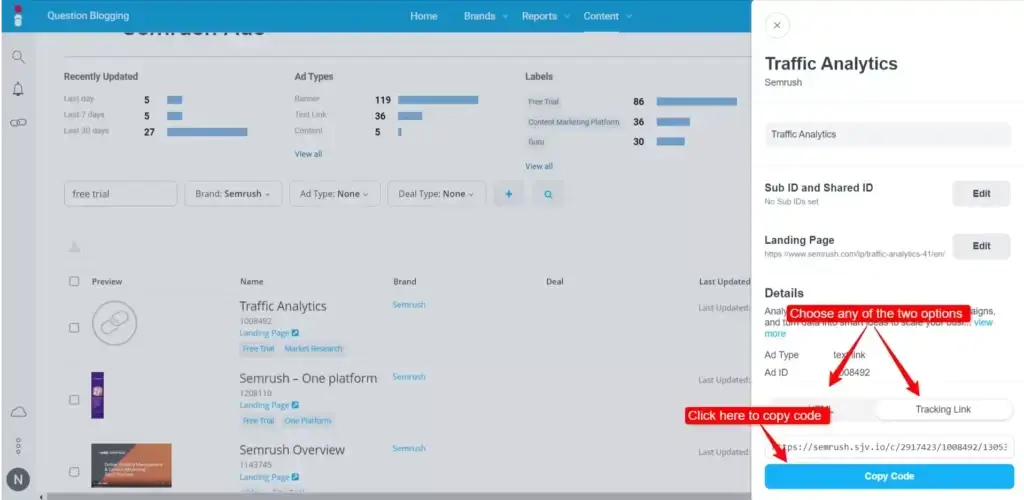Click Semrush brand link in Traffic Analytics row
1024x500 pixels.
tap(409, 305)
